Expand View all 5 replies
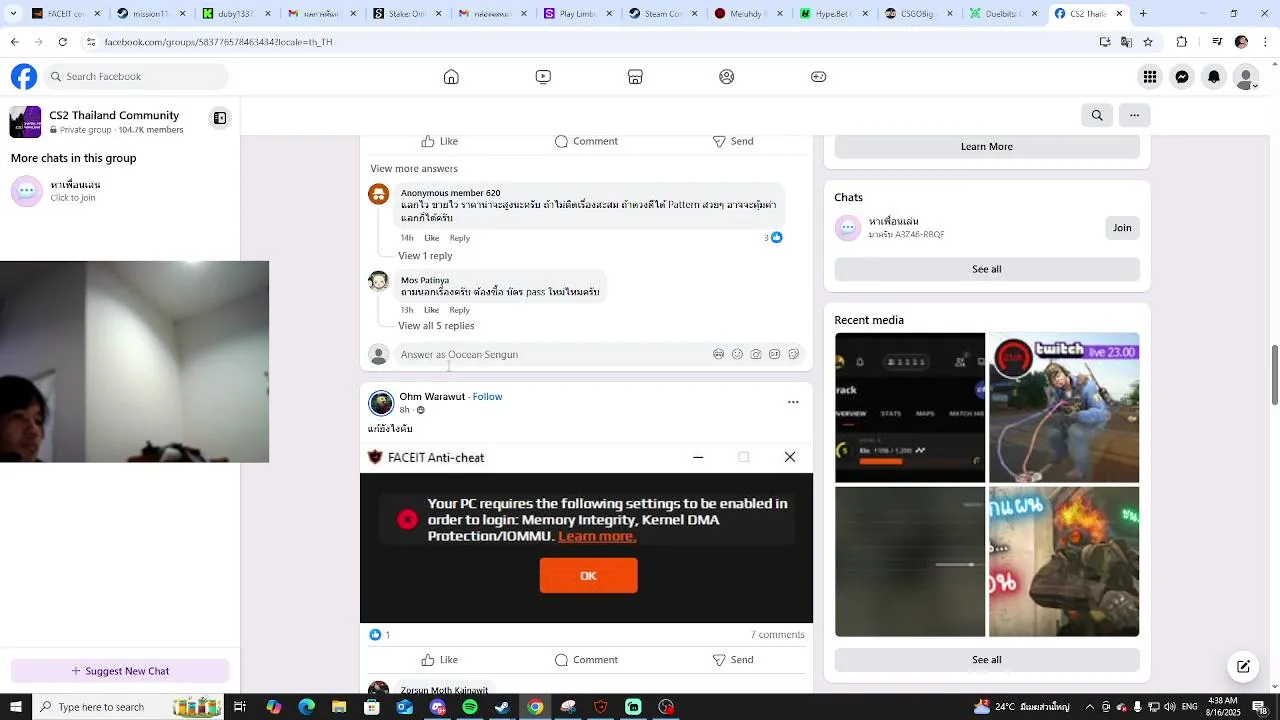Image resolution: width=1280 pixels, height=720 pixels. tap(436, 326)
